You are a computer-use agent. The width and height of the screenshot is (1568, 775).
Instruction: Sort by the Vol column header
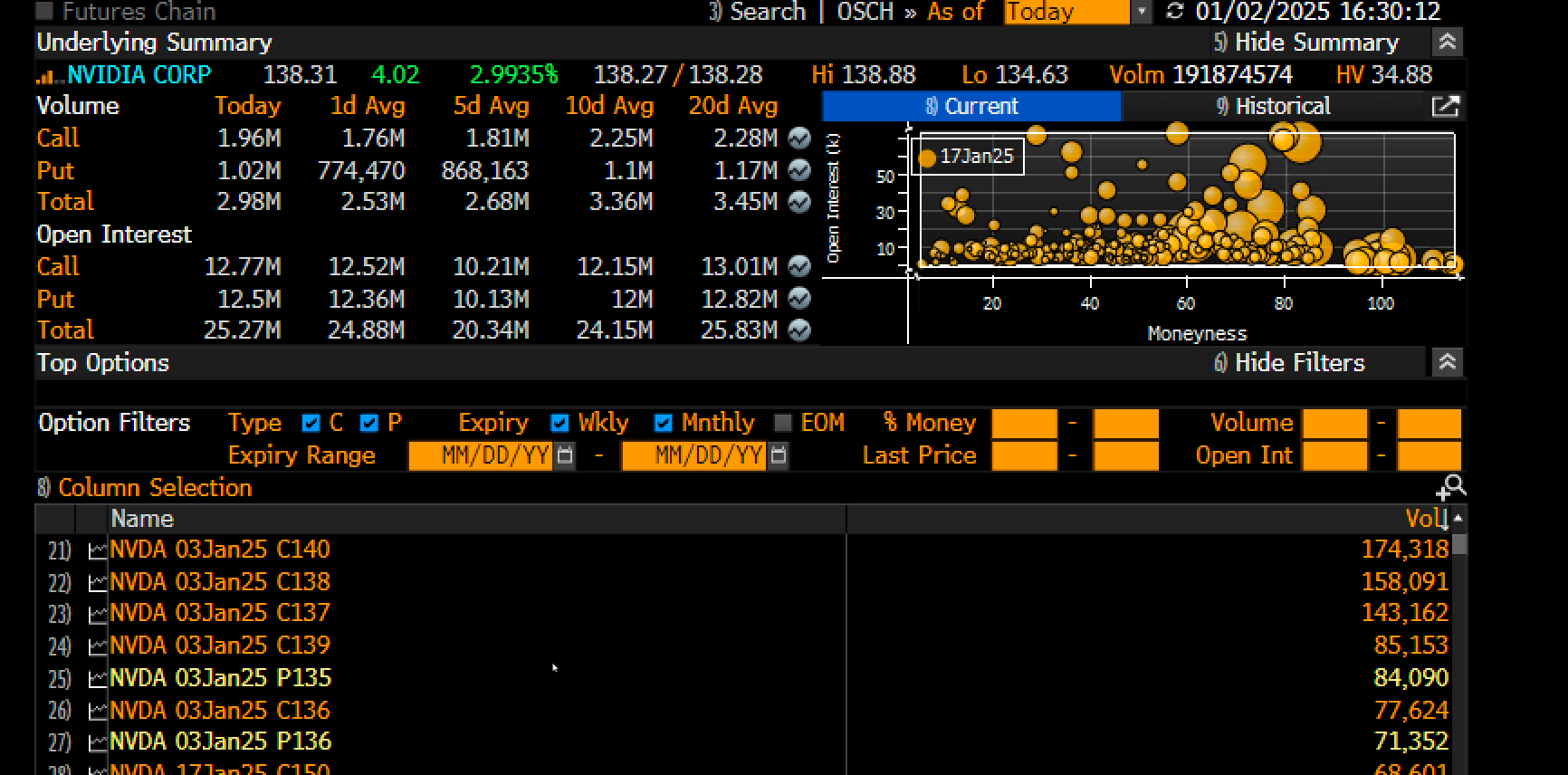pos(1426,519)
